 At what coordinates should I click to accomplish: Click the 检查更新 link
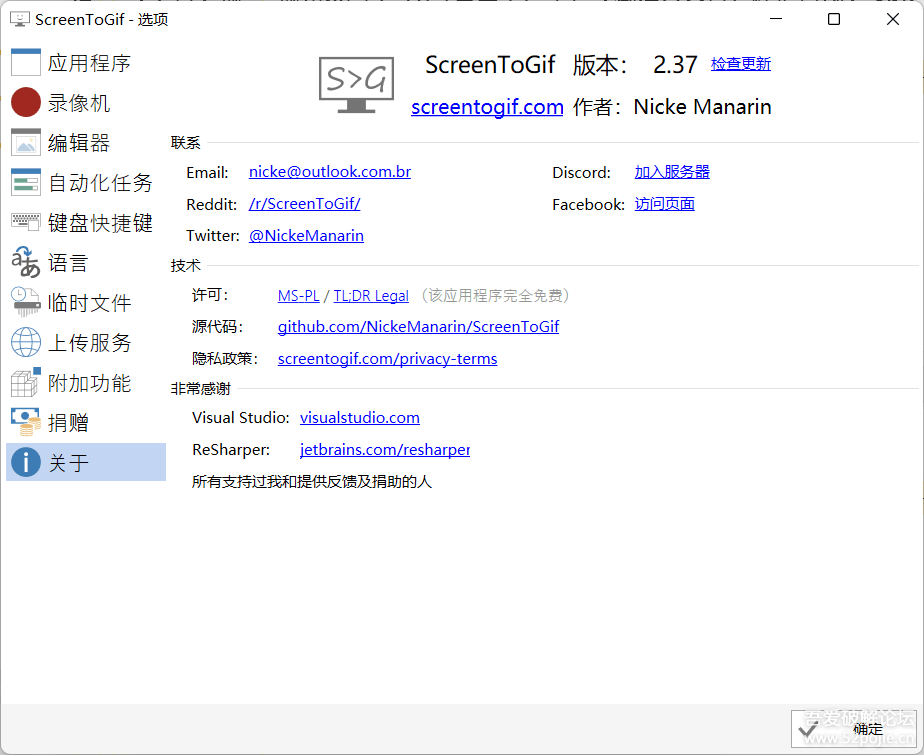[741, 64]
